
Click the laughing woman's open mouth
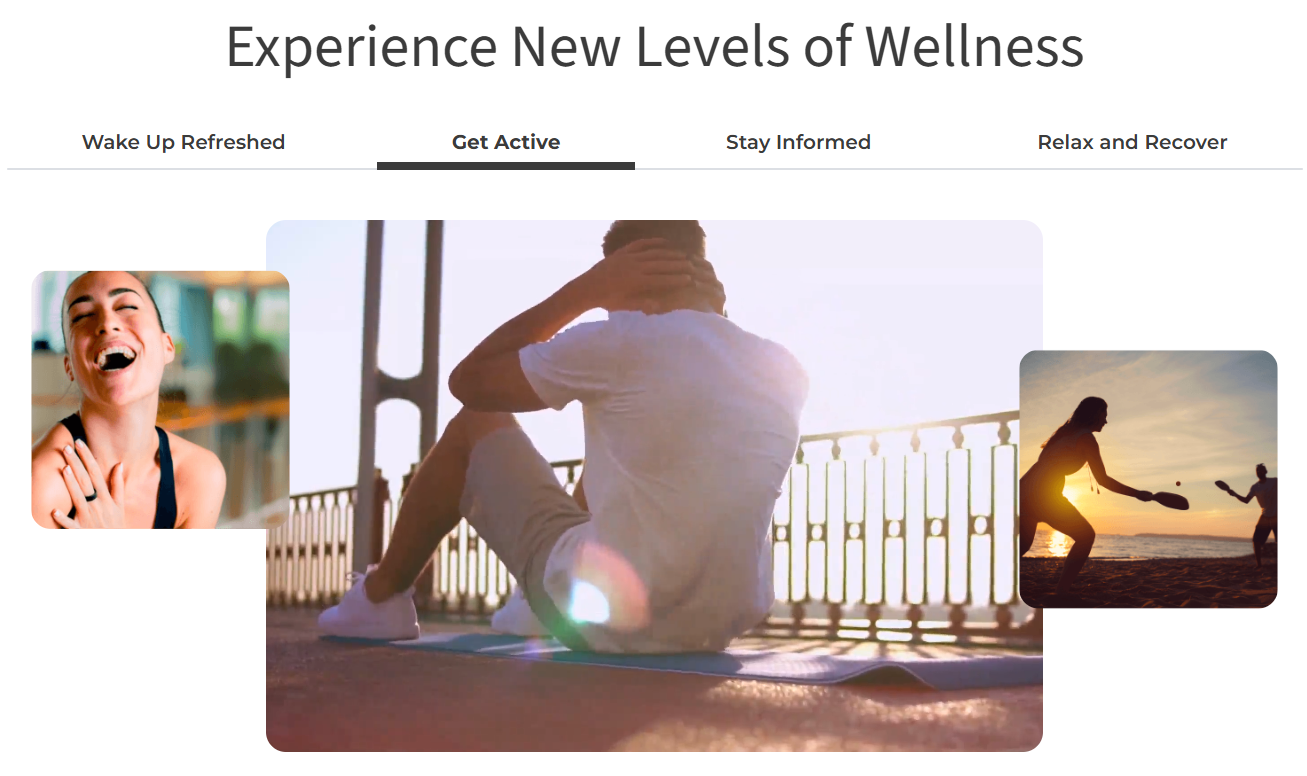tap(115, 358)
